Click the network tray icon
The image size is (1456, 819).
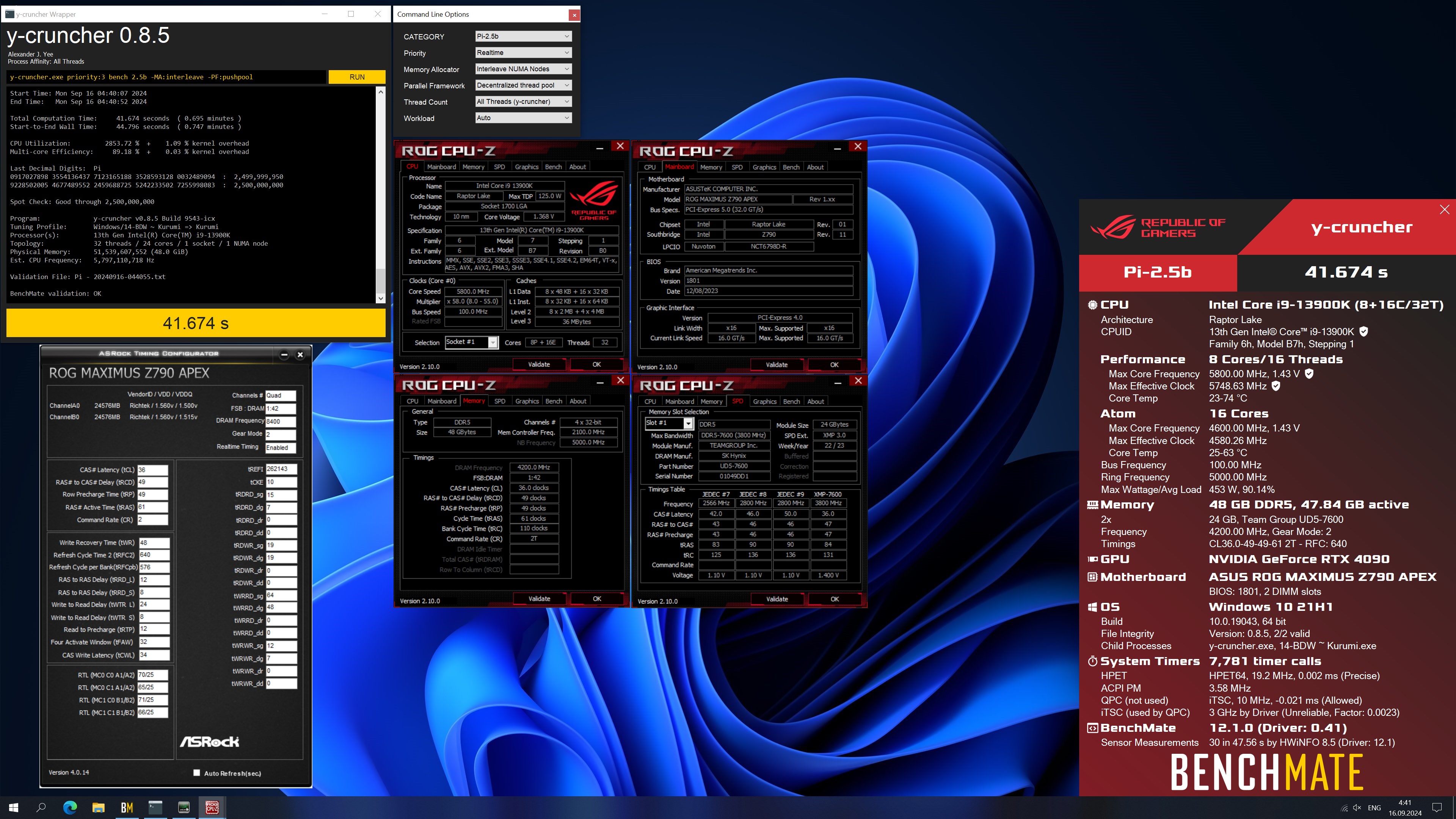click(1344, 808)
